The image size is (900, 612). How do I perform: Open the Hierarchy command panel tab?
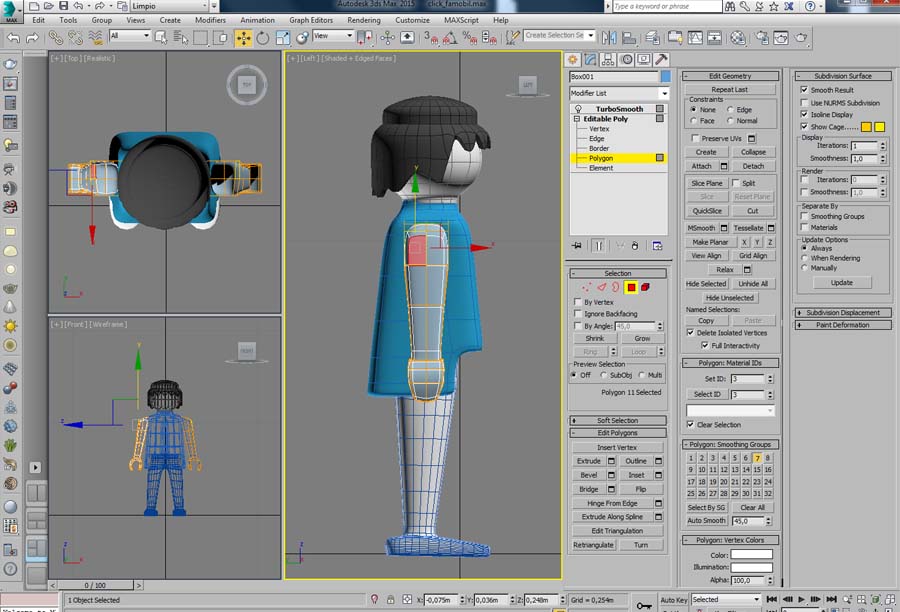pyautogui.click(x=609, y=60)
